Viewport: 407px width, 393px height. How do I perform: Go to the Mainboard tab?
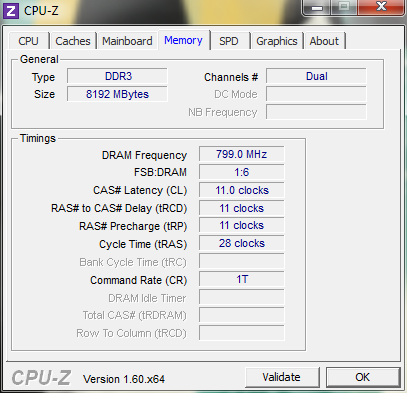pos(127,41)
